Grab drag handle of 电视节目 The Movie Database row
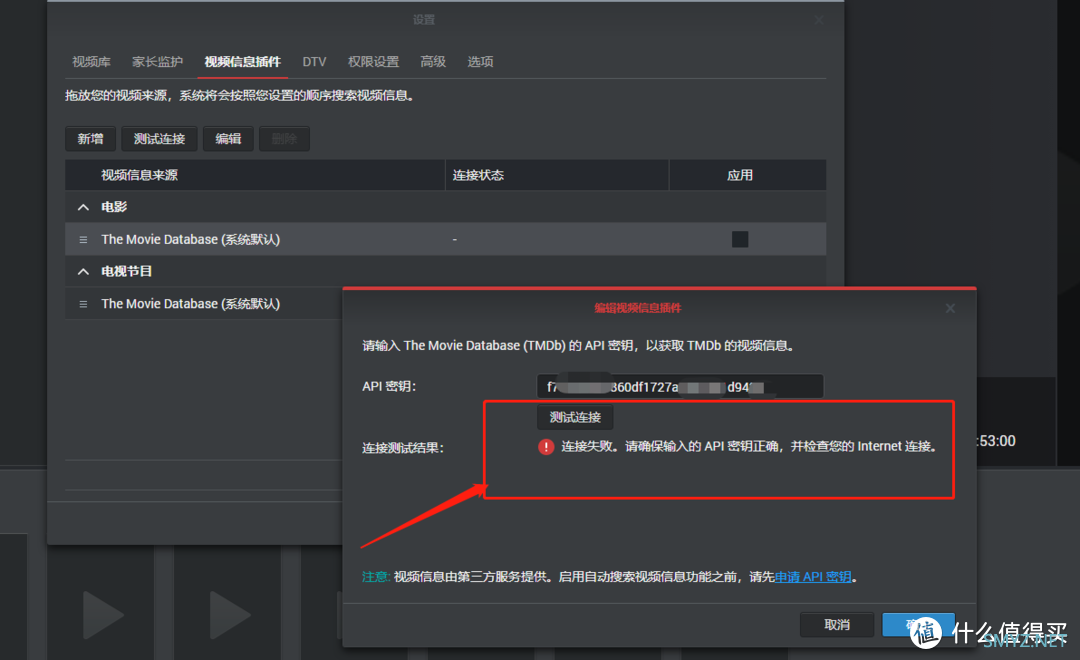This screenshot has height=660, width=1080. coord(83,304)
